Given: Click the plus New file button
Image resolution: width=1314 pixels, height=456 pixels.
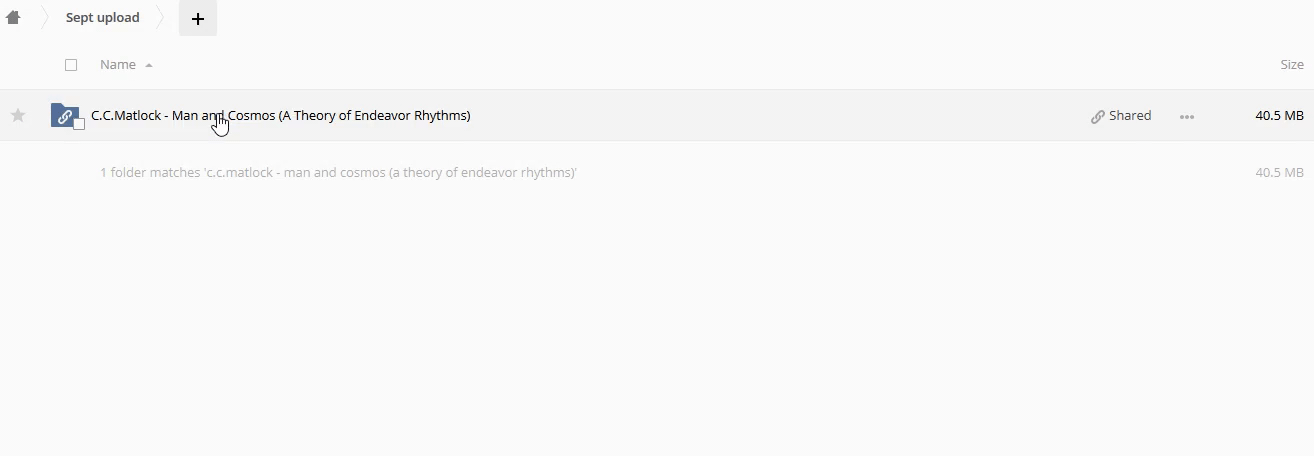Looking at the screenshot, I should (x=198, y=18).
